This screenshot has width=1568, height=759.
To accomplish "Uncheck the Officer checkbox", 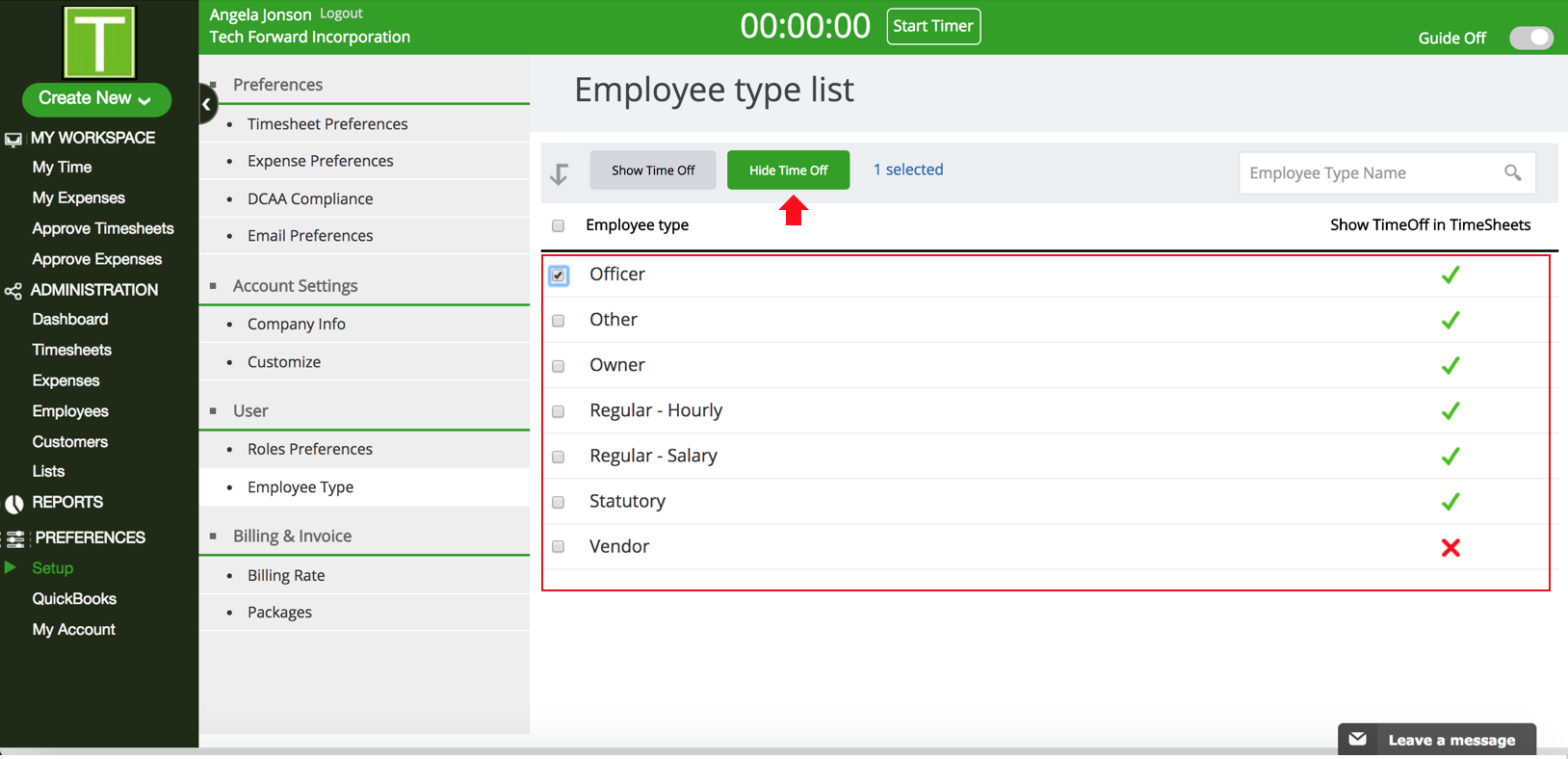I will tap(559, 275).
